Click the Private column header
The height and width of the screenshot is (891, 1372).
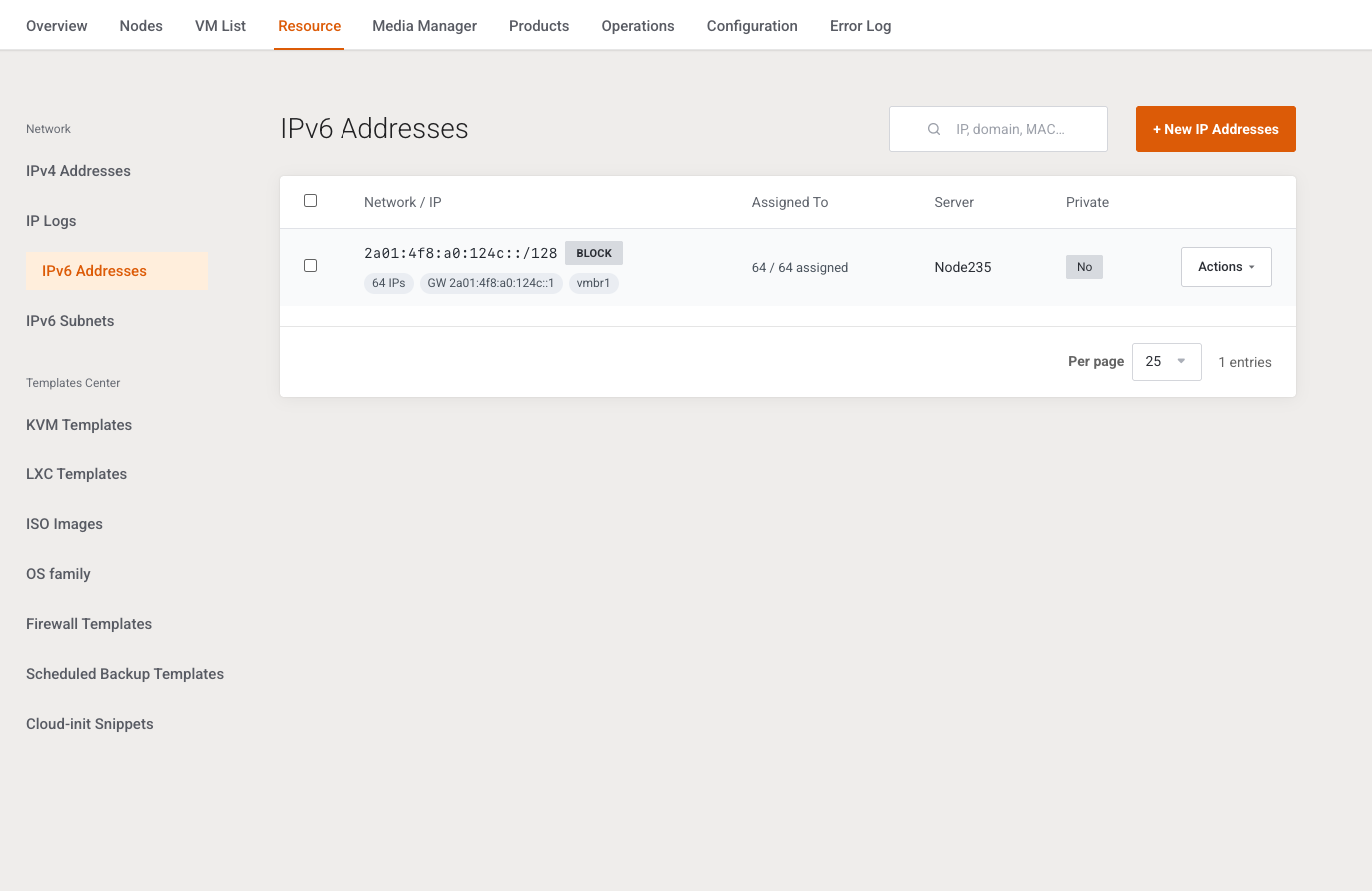click(1087, 202)
